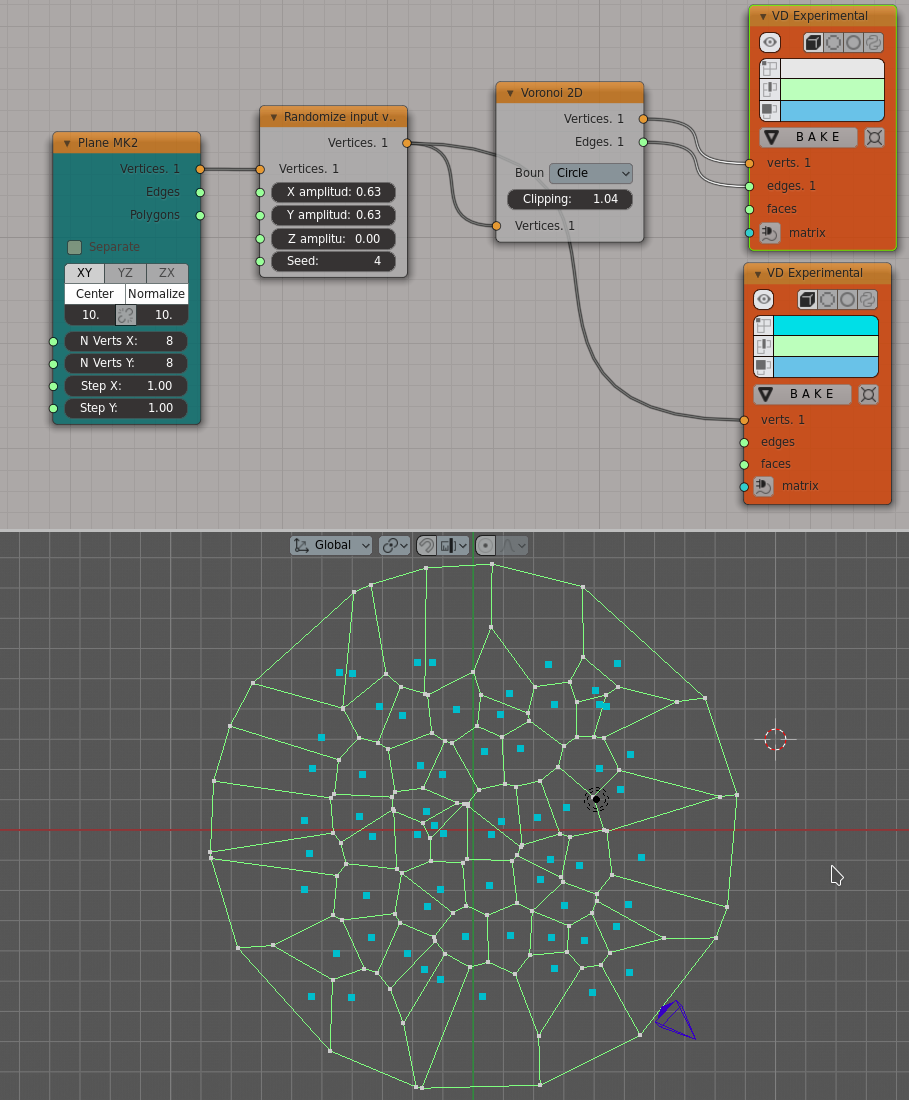Select the Normalize option on Plane MK2

pyautogui.click(x=156, y=293)
